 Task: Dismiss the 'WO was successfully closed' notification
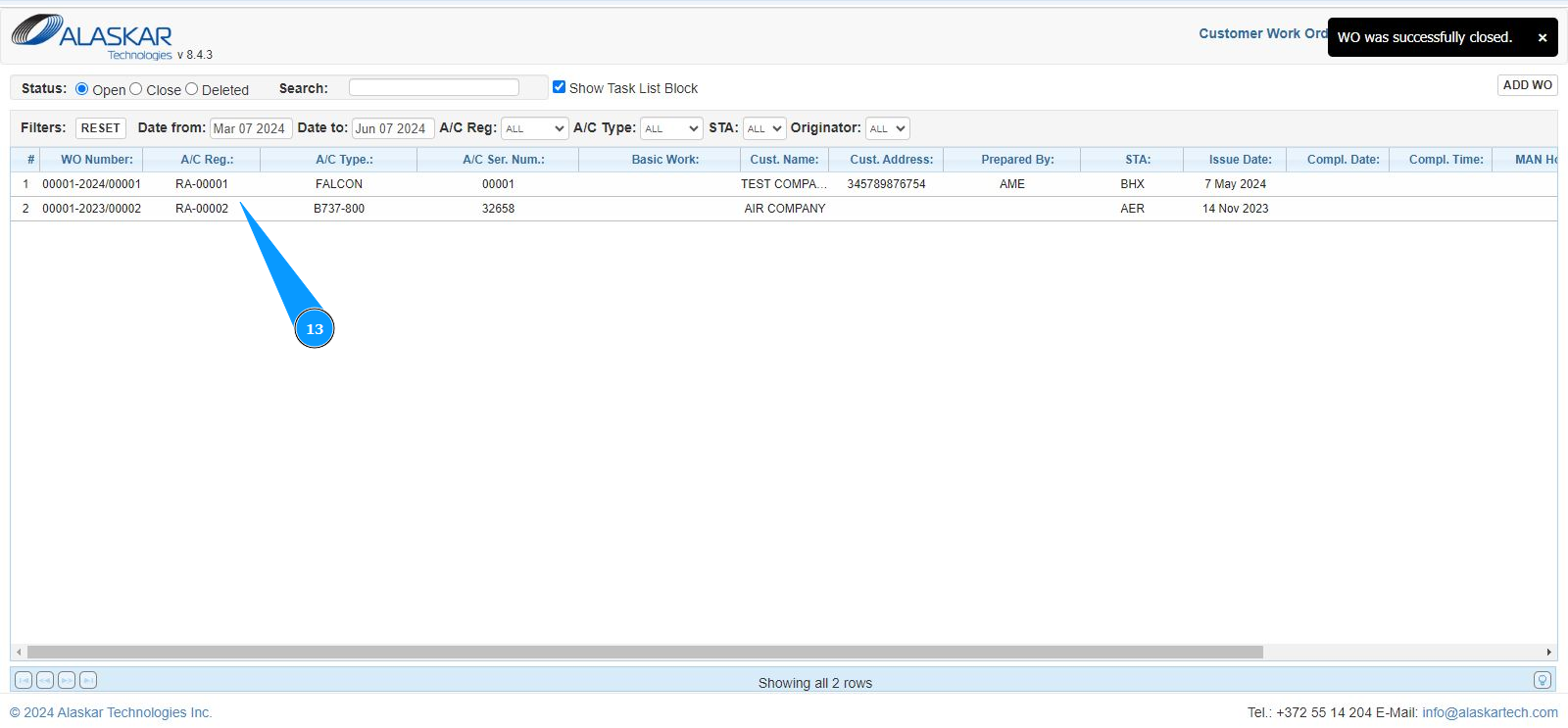click(1542, 38)
